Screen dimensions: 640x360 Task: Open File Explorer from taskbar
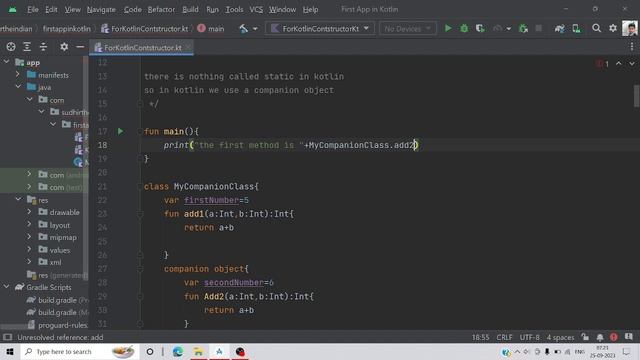click(x=198, y=351)
